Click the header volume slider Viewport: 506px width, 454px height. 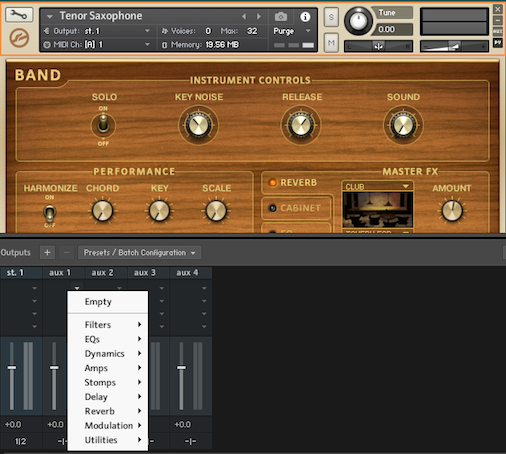coord(454,46)
